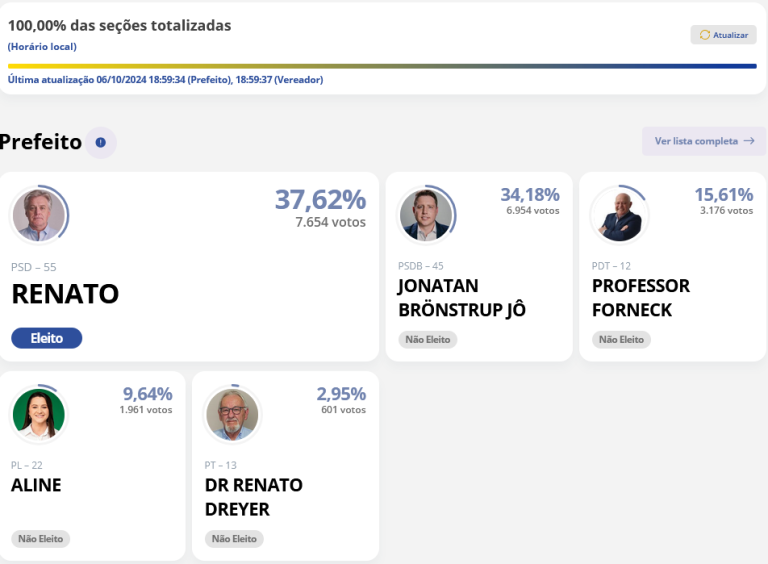Screen dimensions: 768x564
Task: Select Professor Forneck's photo
Action: pyautogui.click(x=617, y=215)
